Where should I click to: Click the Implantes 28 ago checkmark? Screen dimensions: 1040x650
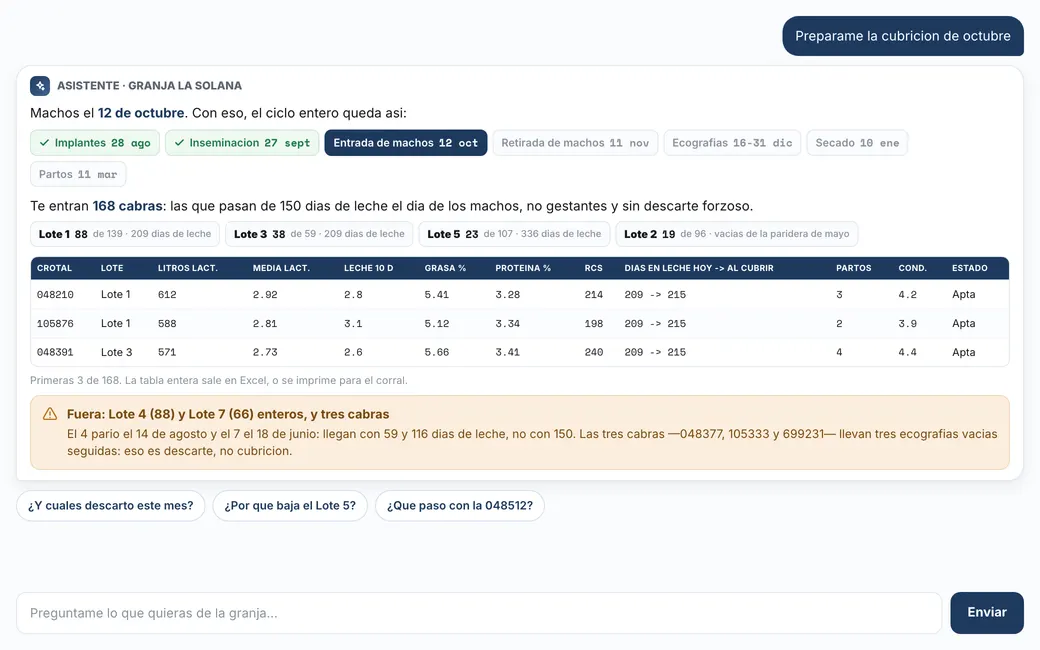(x=44, y=143)
